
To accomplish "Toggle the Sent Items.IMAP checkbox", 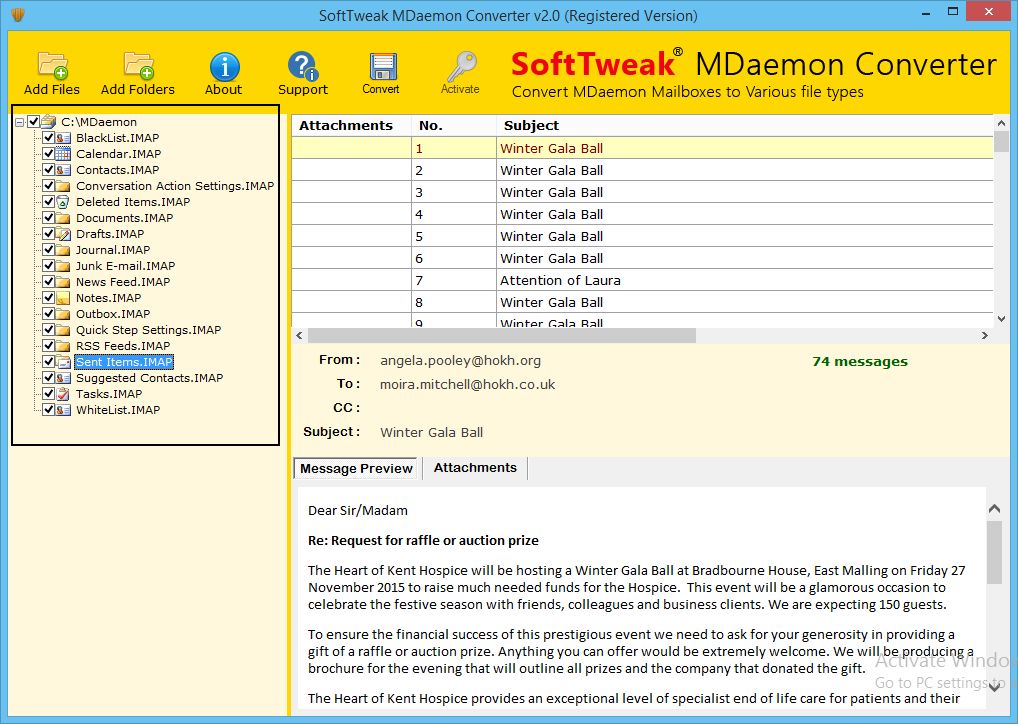I will point(48,362).
